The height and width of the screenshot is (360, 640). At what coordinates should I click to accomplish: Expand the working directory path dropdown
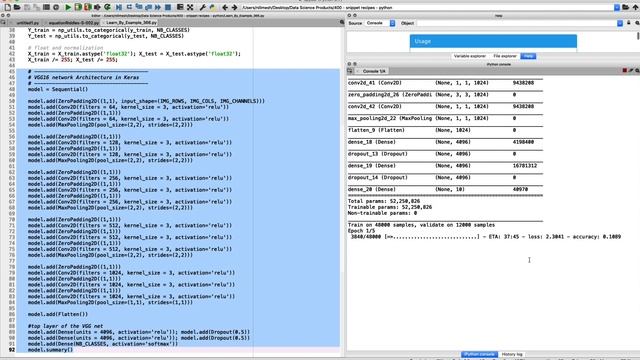617,7
